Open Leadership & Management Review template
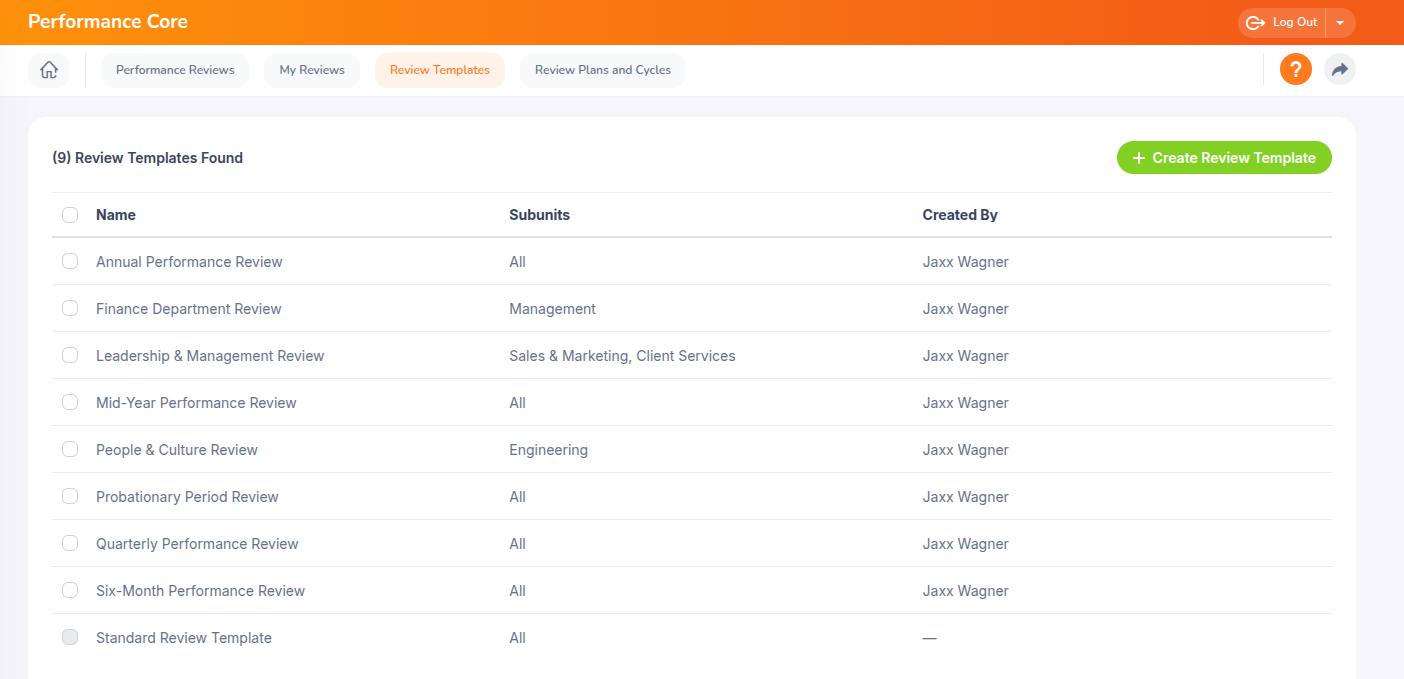 click(210, 356)
